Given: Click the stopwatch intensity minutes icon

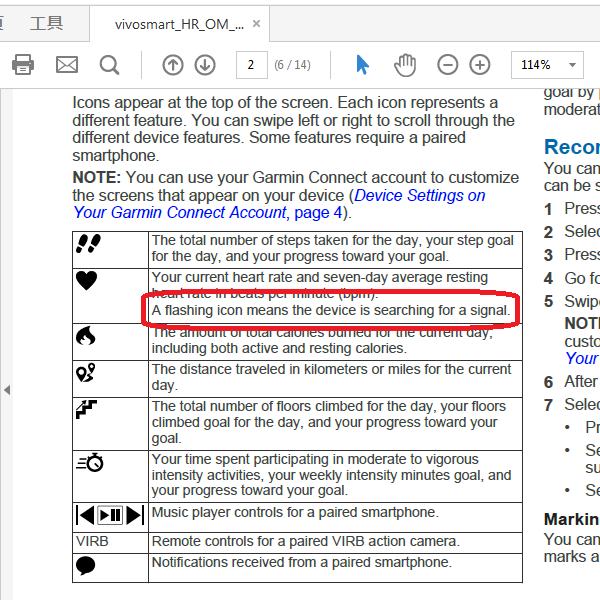Looking at the screenshot, I should 90,462.
